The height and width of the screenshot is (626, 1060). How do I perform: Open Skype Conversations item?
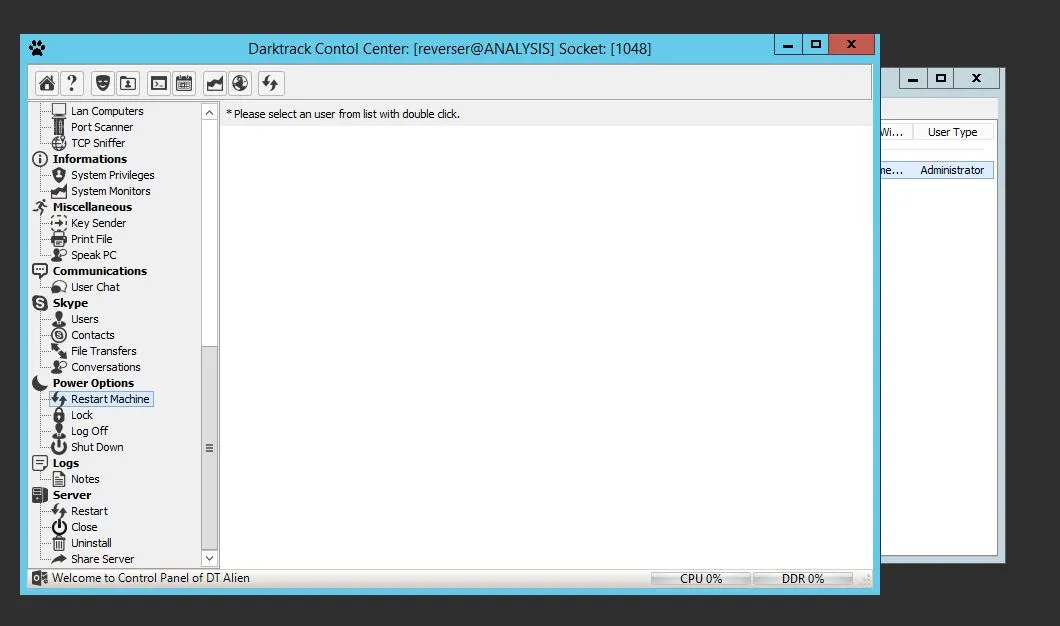(106, 367)
